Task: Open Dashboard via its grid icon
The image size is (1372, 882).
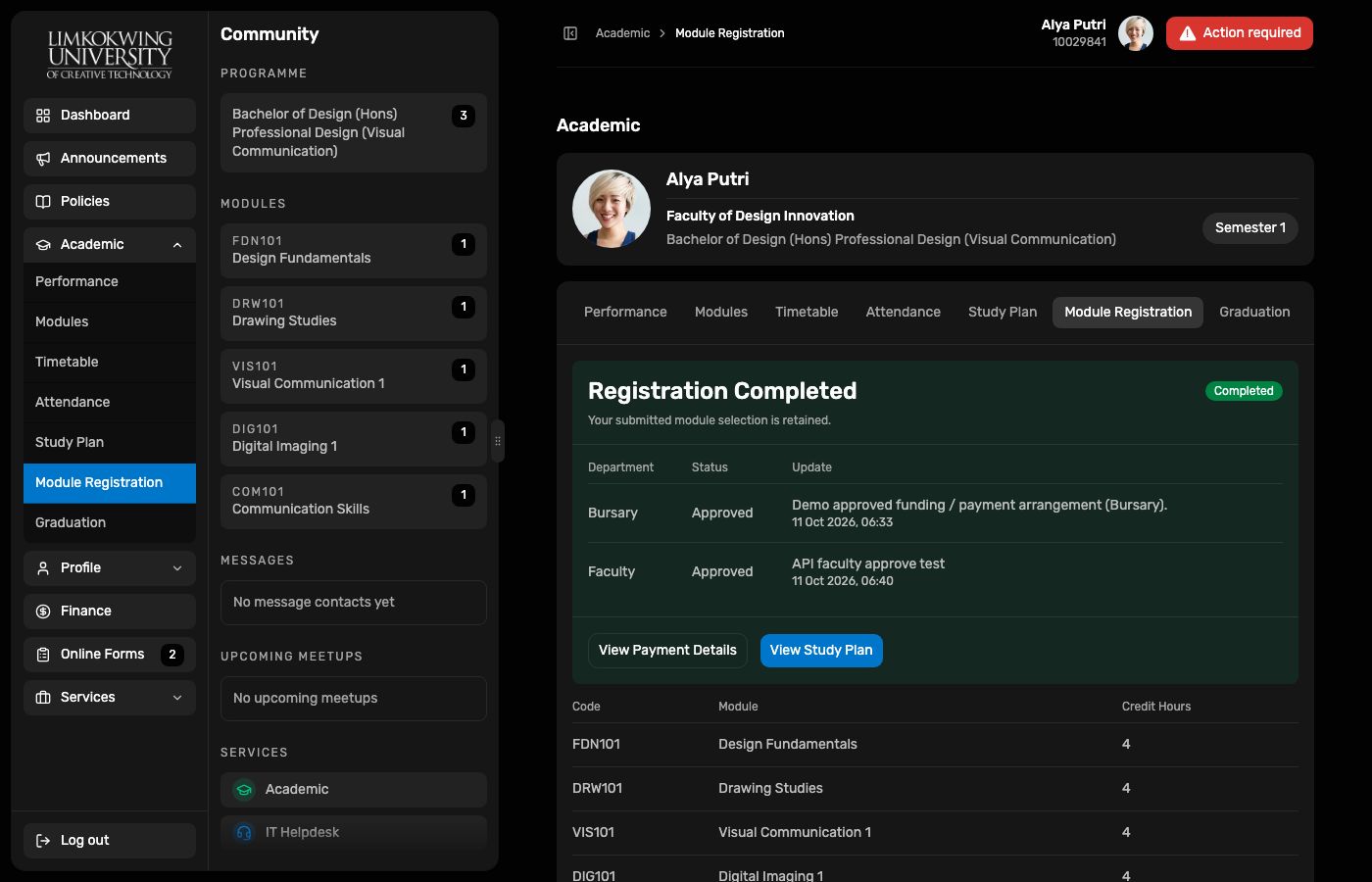Action: pyautogui.click(x=43, y=116)
